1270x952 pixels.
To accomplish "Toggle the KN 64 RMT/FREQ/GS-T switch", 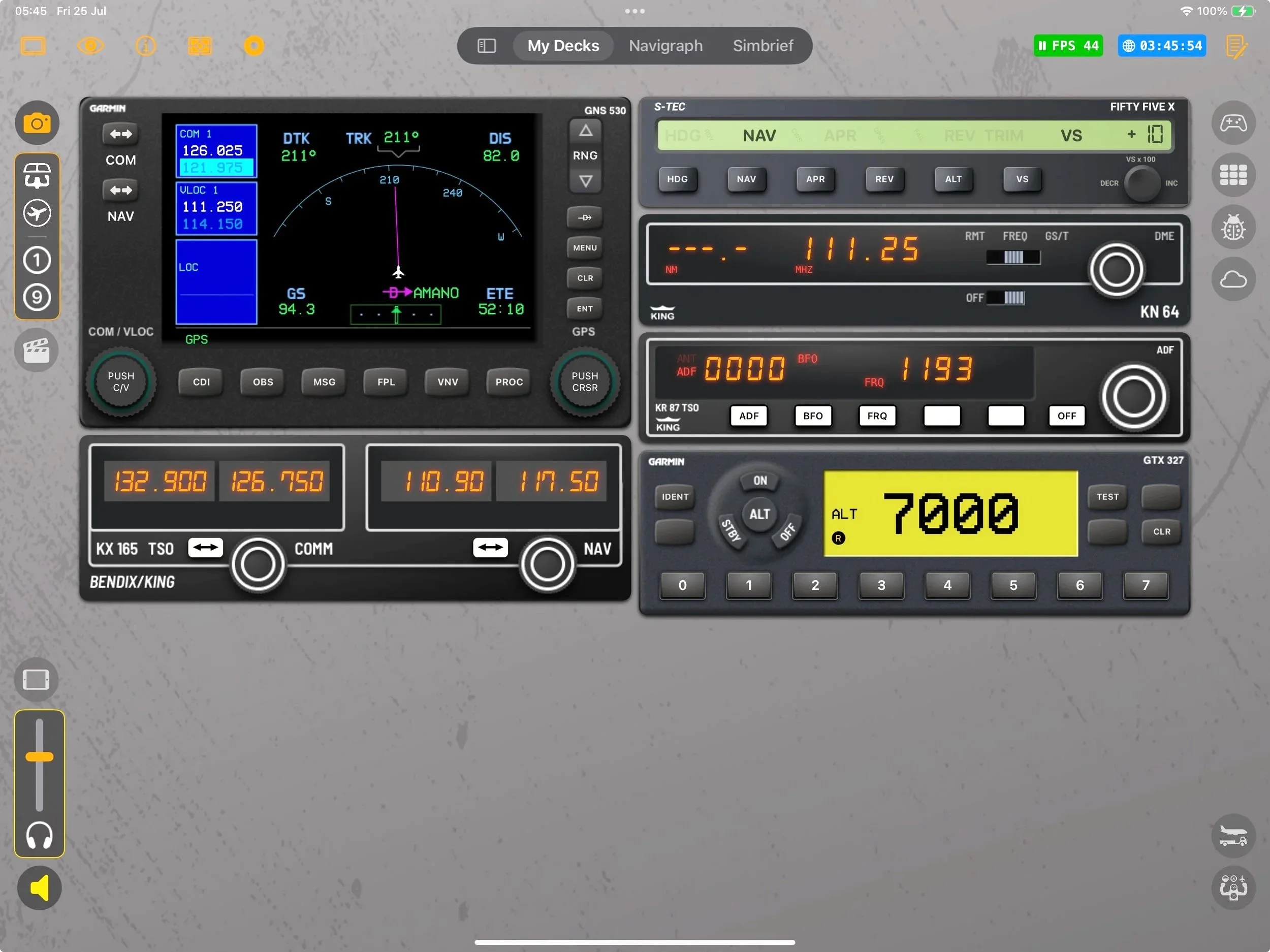I will pyautogui.click(x=1013, y=257).
